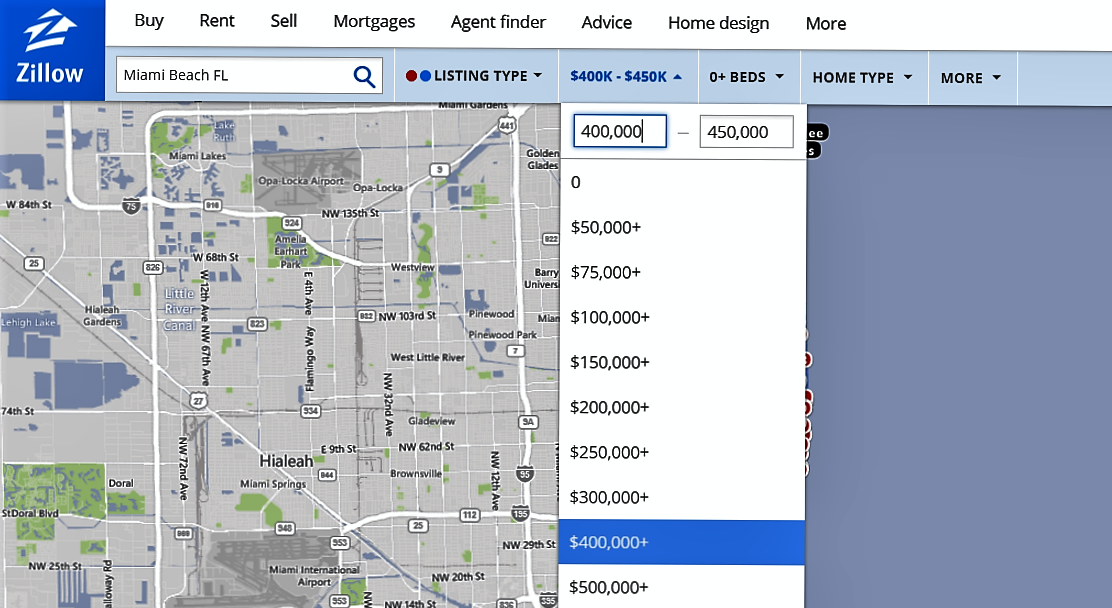
Task: Click the maximum price field 450,000
Action: click(x=746, y=132)
